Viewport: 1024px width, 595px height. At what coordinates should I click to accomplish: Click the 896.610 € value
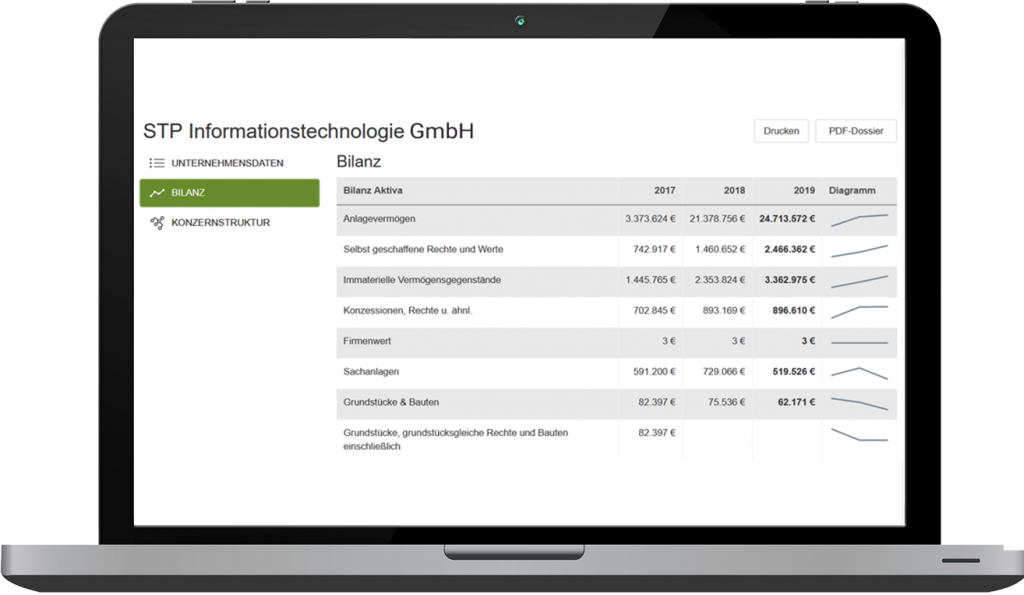coord(793,310)
